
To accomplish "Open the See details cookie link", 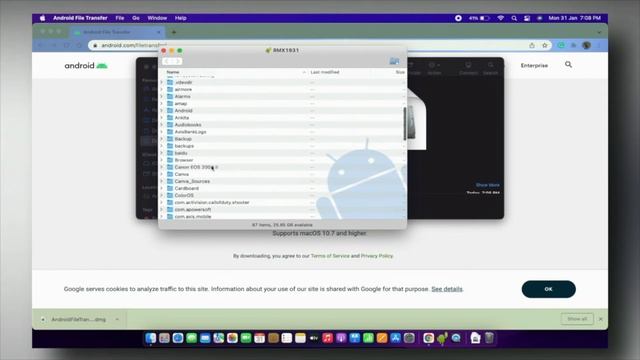I will tap(447, 289).
